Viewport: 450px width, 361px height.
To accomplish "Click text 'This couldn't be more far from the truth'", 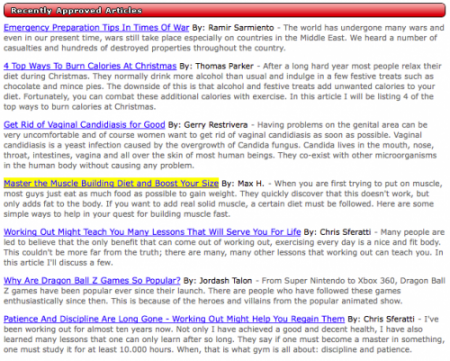I will coord(83,252).
